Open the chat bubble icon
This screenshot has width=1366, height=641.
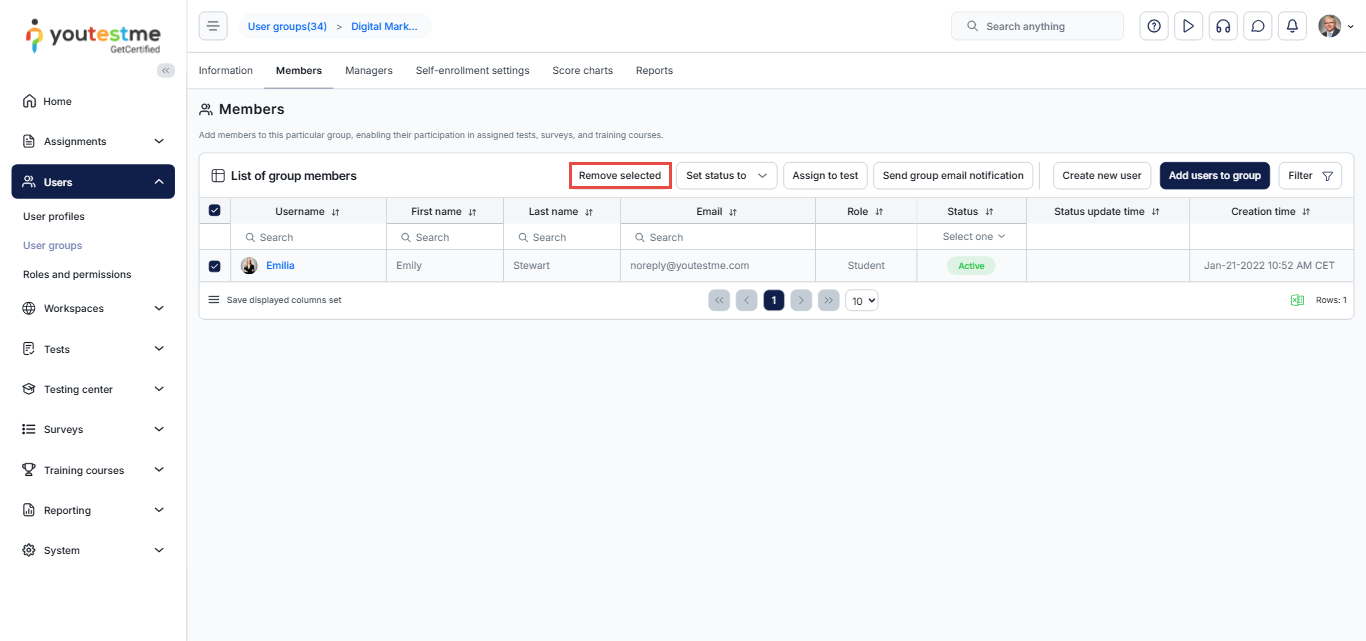coord(1258,26)
